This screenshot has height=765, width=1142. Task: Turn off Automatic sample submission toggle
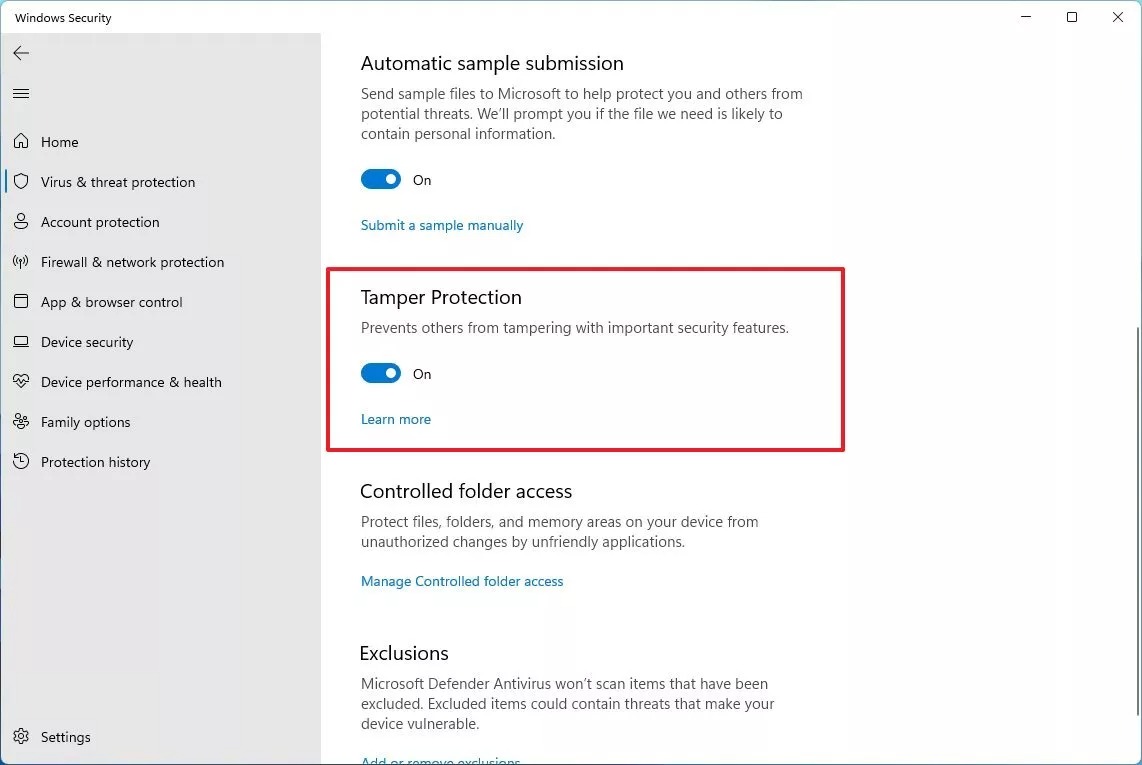pos(381,179)
